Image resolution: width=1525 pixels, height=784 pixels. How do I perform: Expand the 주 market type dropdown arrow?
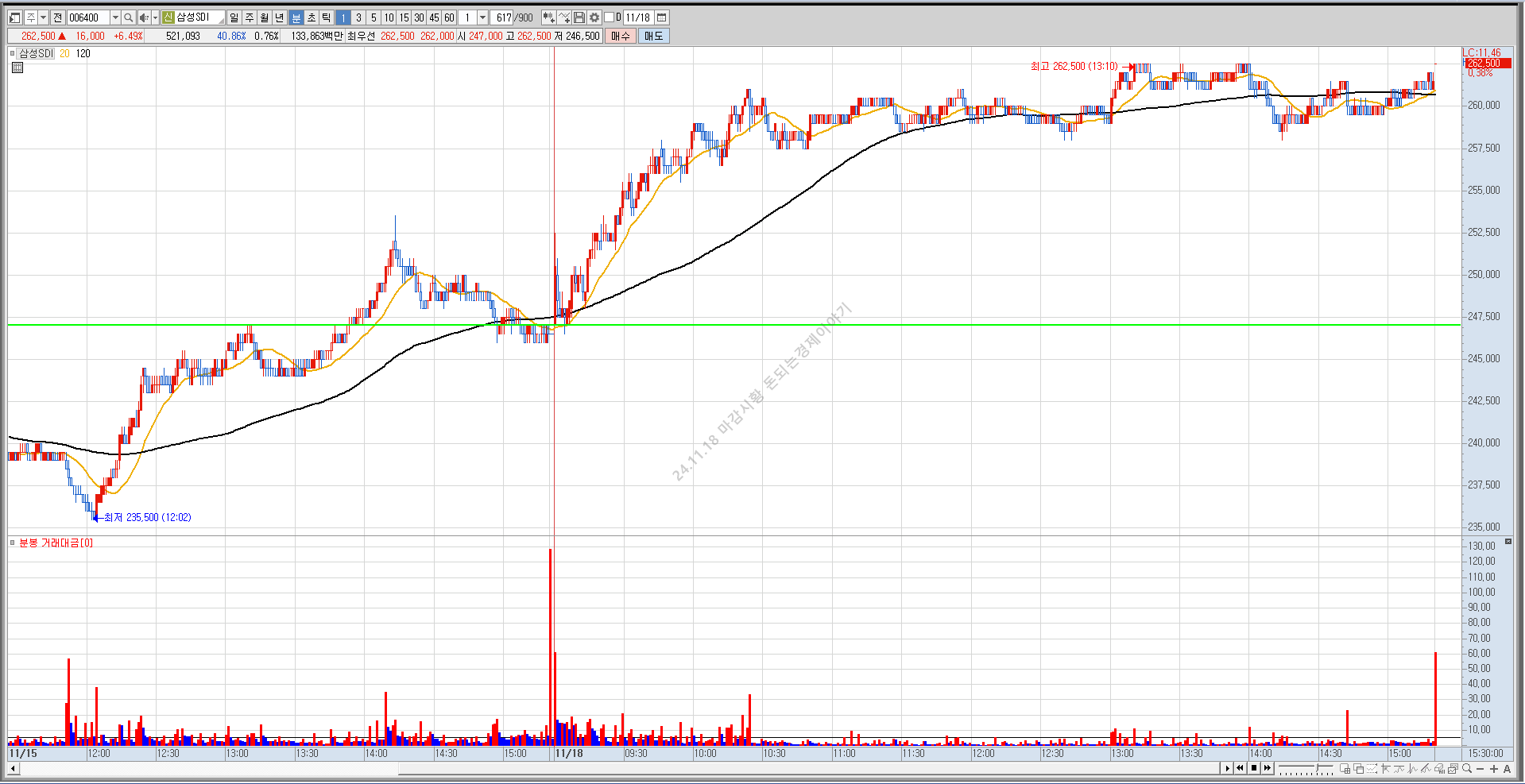[43, 17]
